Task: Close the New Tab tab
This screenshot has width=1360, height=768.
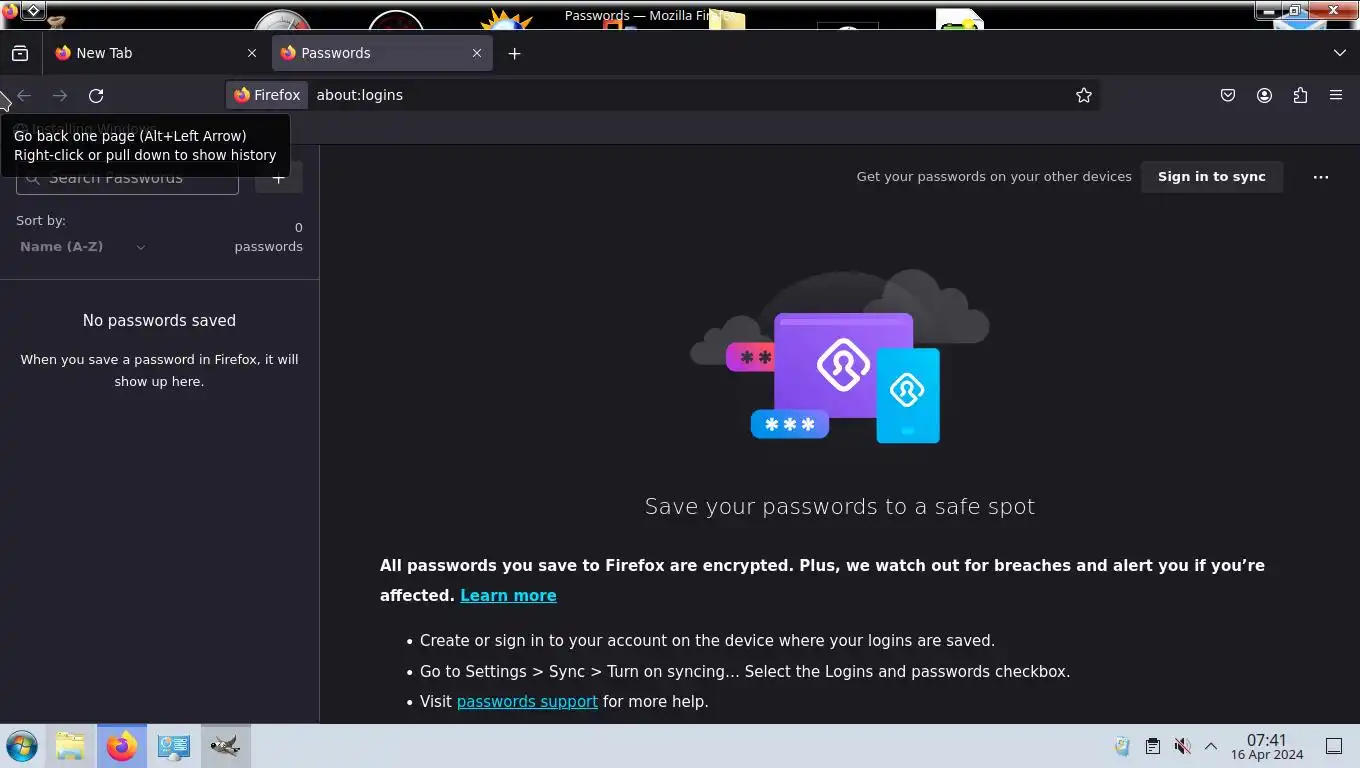Action: tap(252, 53)
